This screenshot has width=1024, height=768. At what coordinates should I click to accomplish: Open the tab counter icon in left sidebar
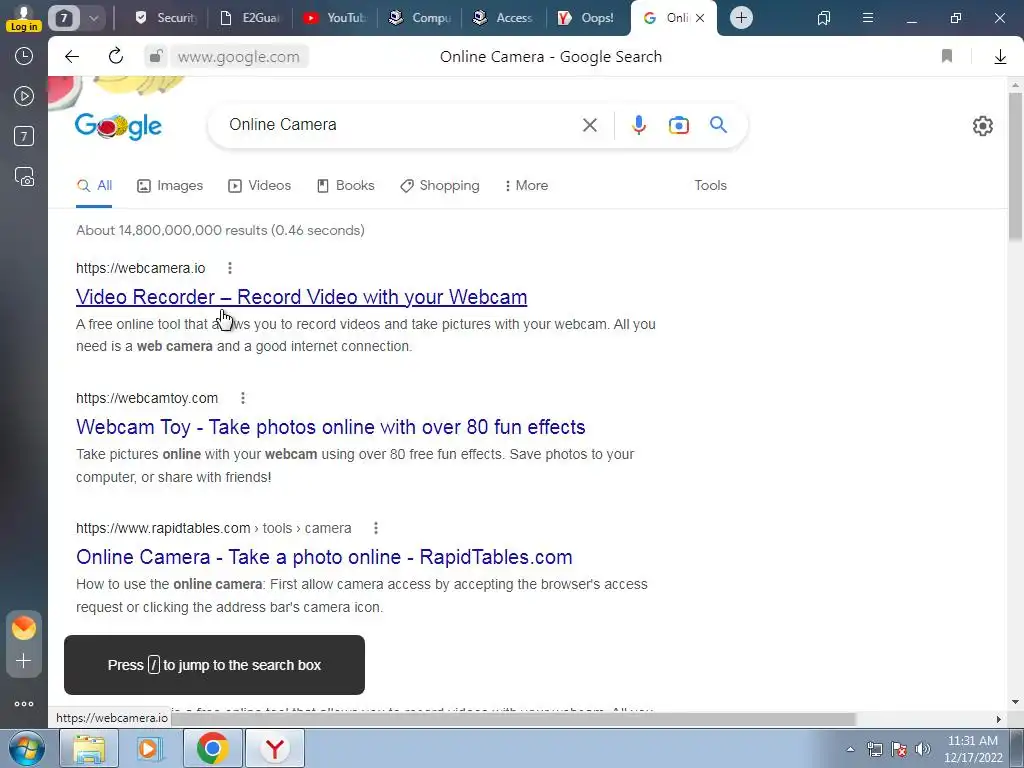tap(24, 136)
